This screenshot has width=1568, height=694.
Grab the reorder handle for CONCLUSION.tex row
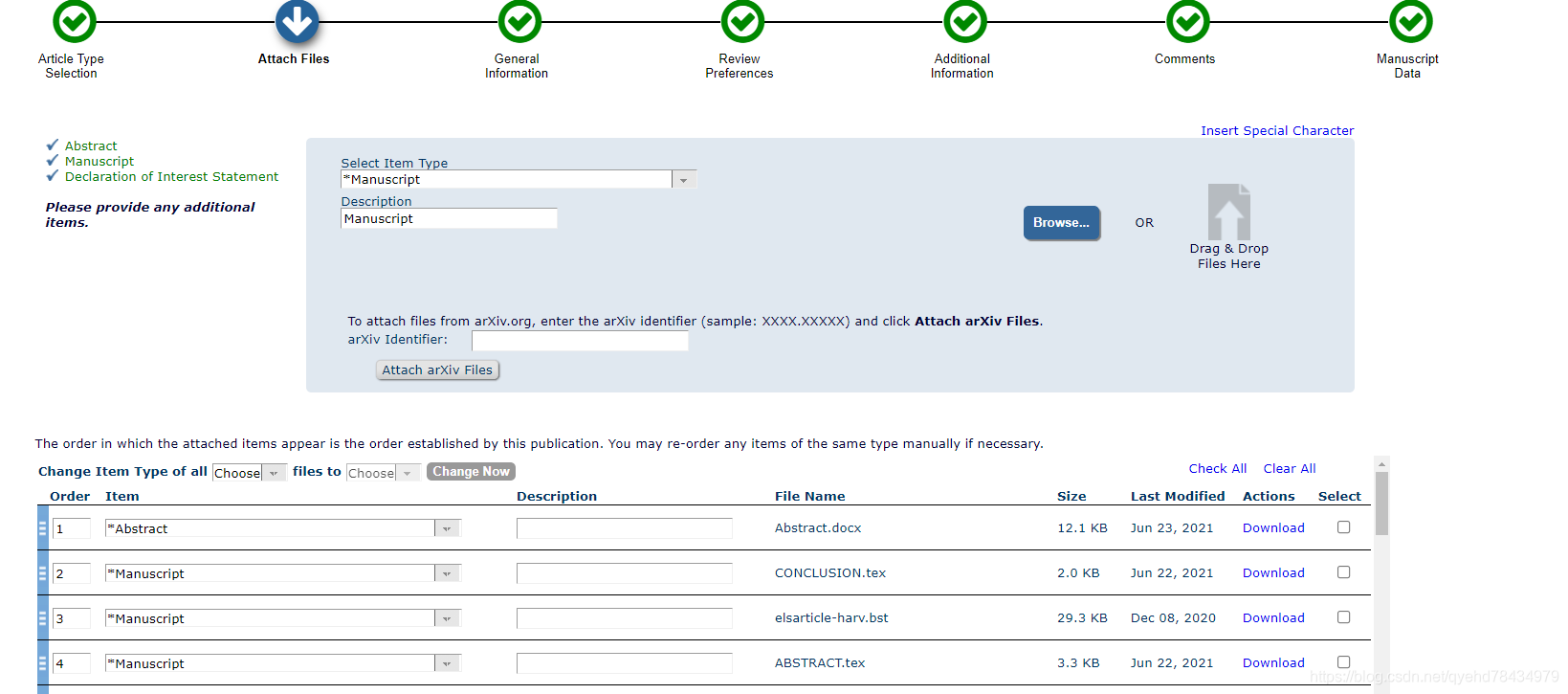(42, 573)
